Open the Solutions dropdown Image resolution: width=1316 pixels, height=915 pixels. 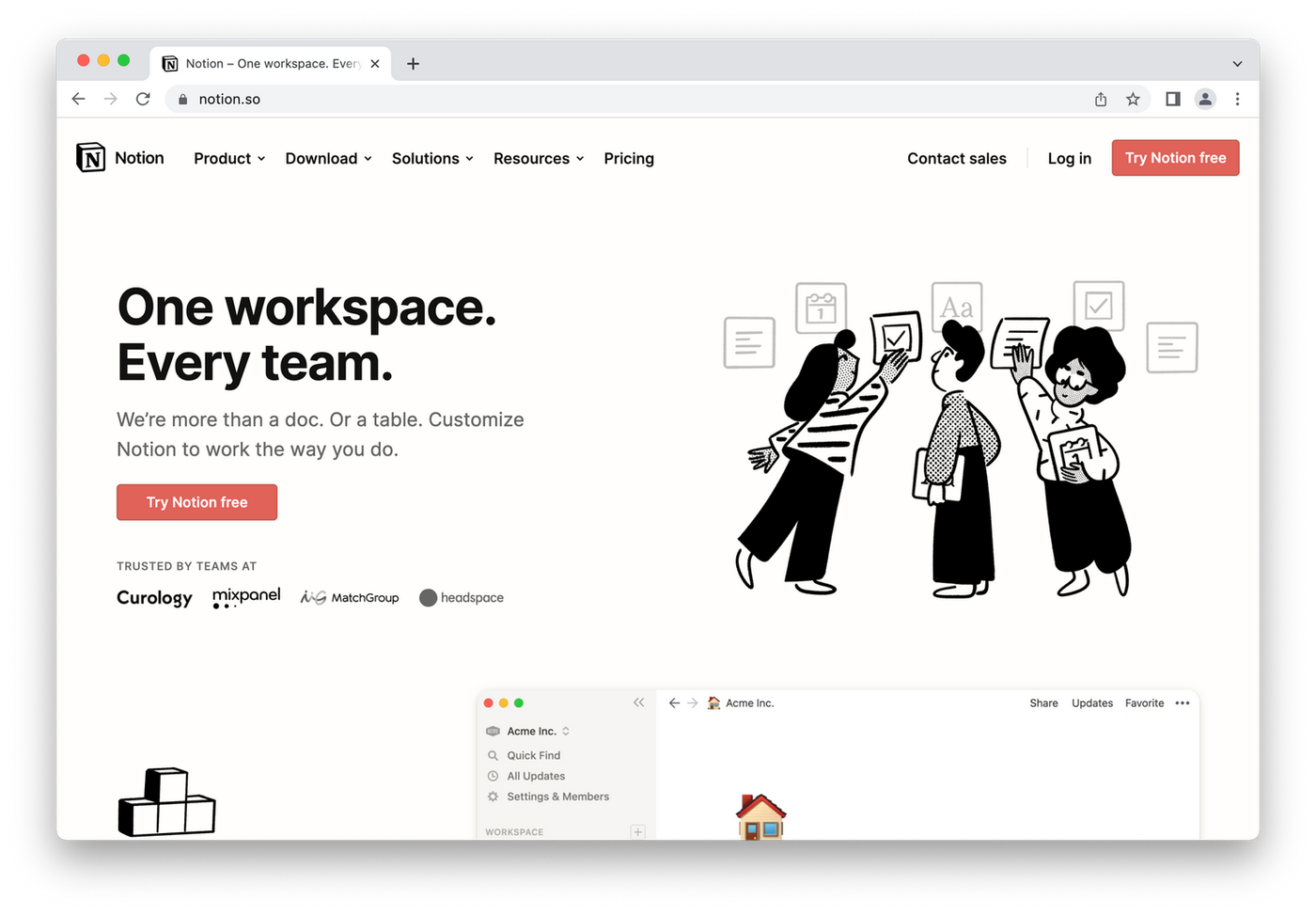coord(431,158)
